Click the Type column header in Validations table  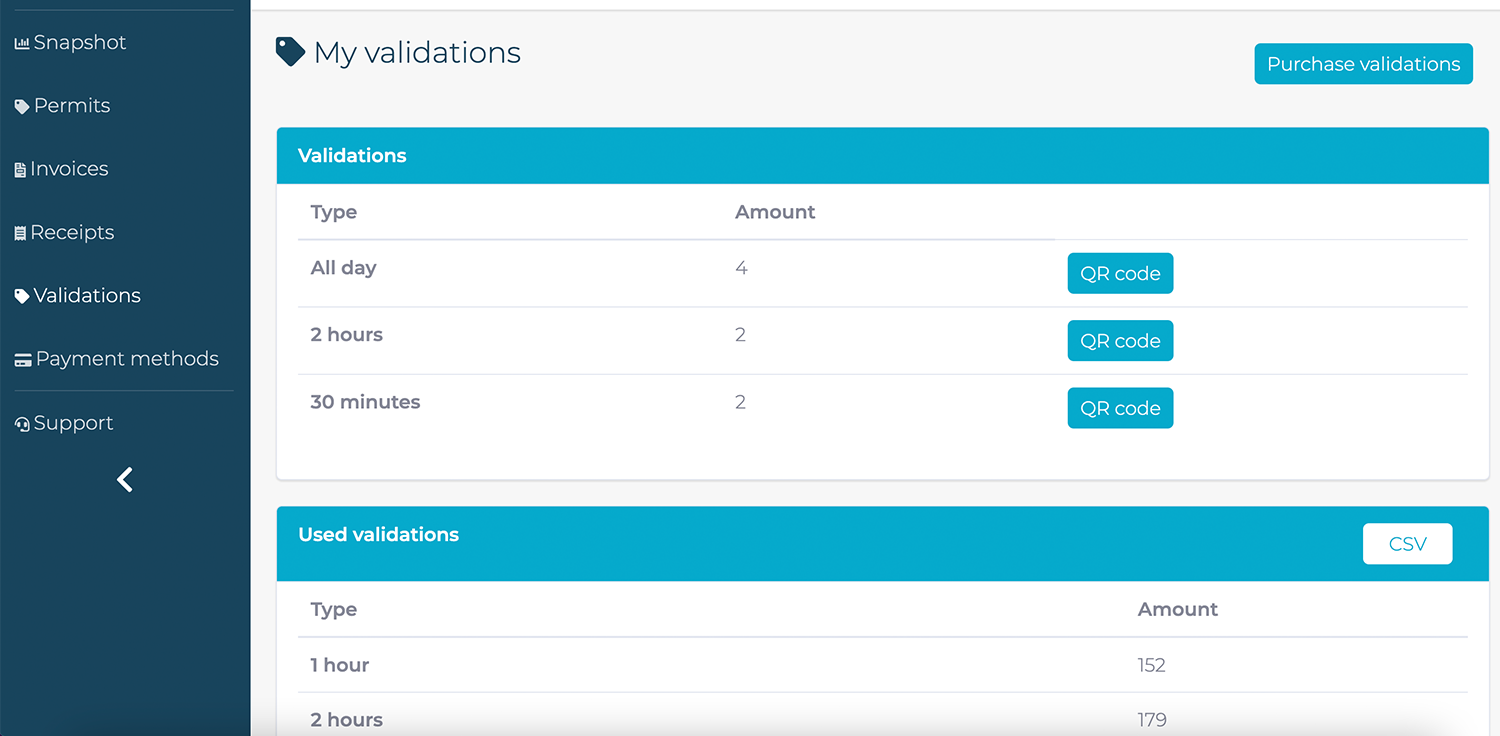click(x=334, y=212)
